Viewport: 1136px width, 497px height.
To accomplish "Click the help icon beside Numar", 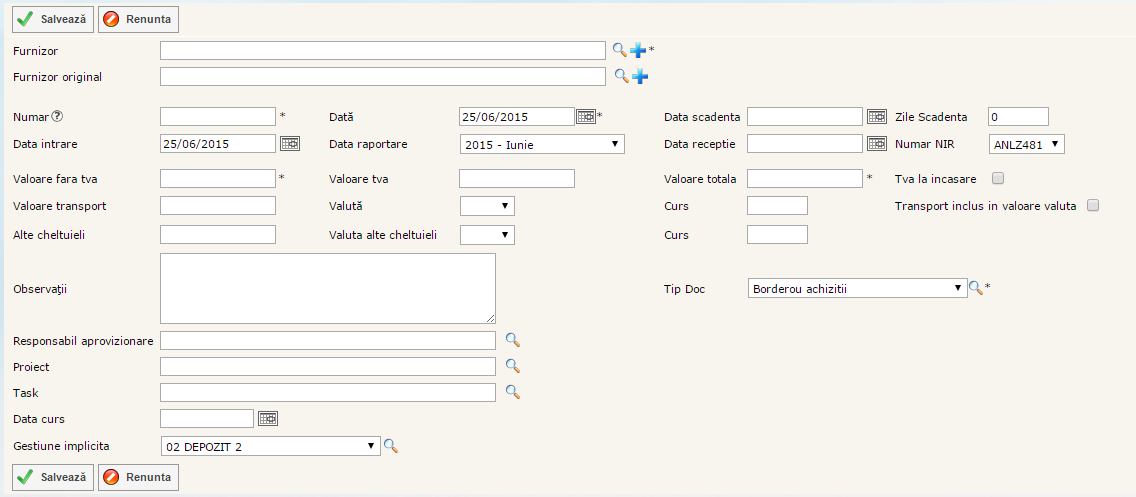I will pyautogui.click(x=57, y=117).
